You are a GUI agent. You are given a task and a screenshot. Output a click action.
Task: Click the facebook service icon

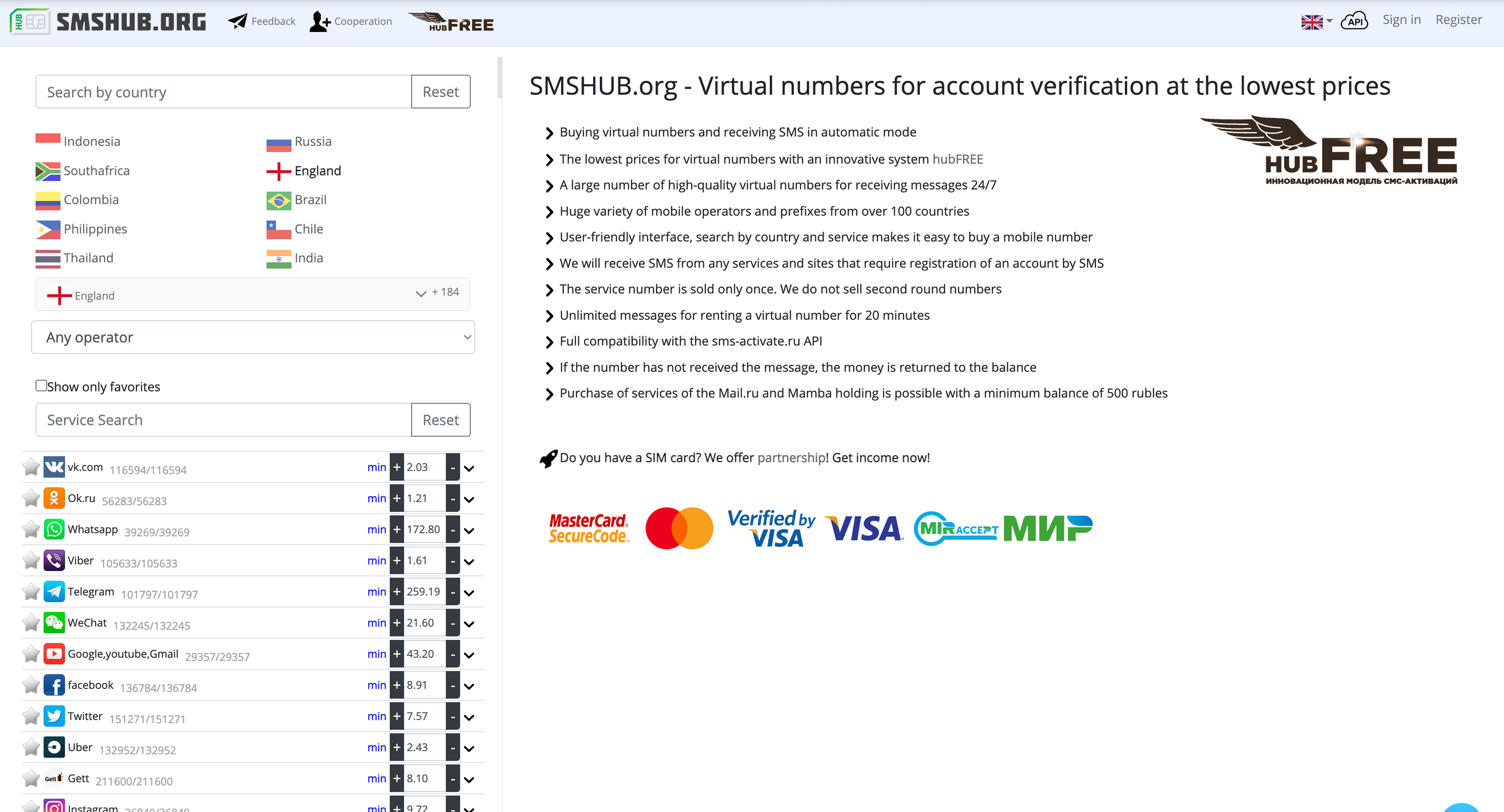pos(54,685)
